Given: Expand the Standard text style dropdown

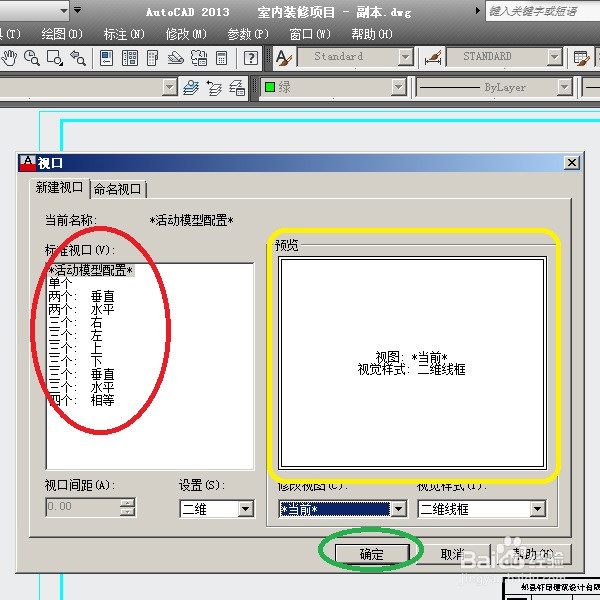Looking at the screenshot, I should pos(405,58).
